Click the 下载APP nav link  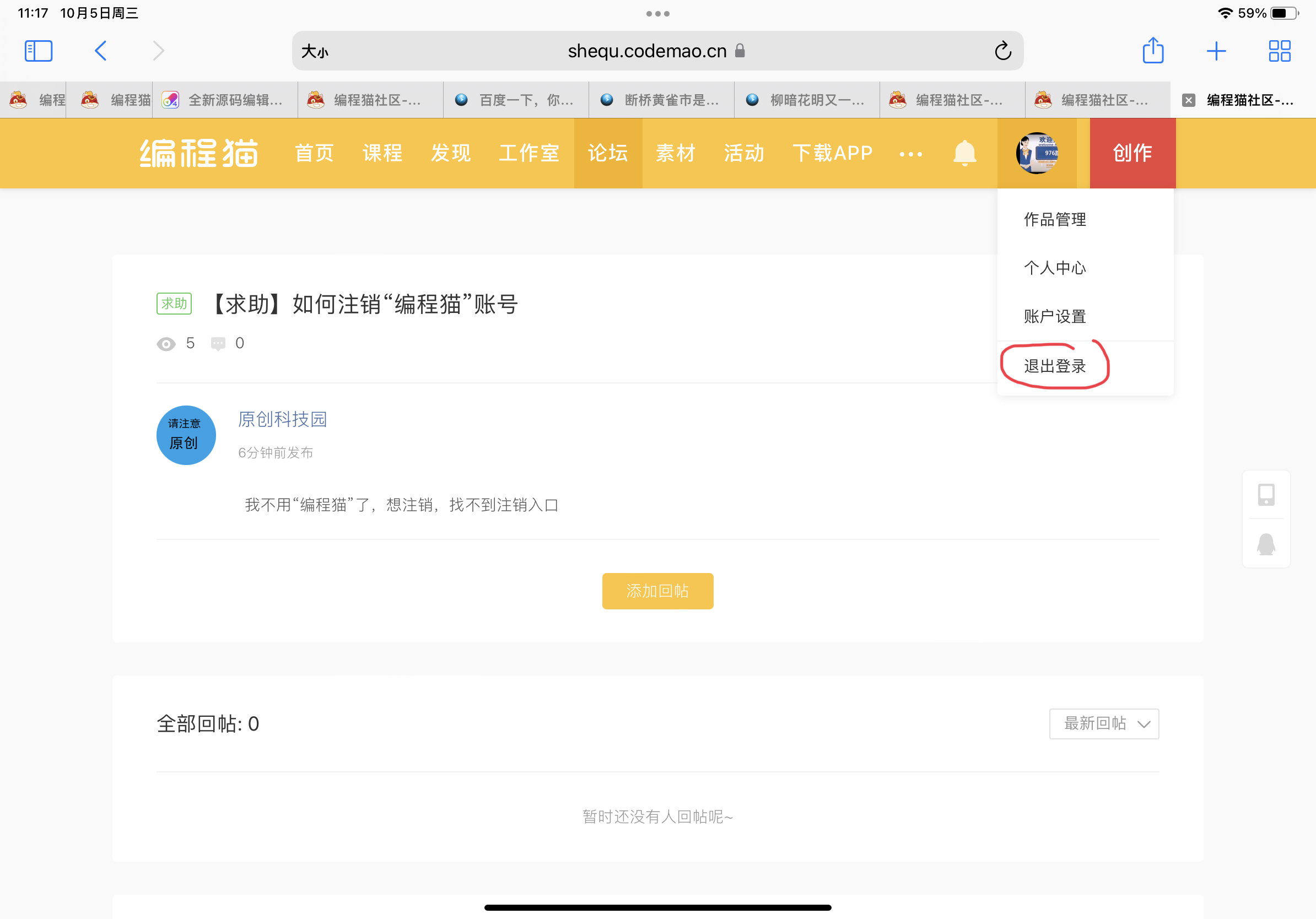pos(832,153)
